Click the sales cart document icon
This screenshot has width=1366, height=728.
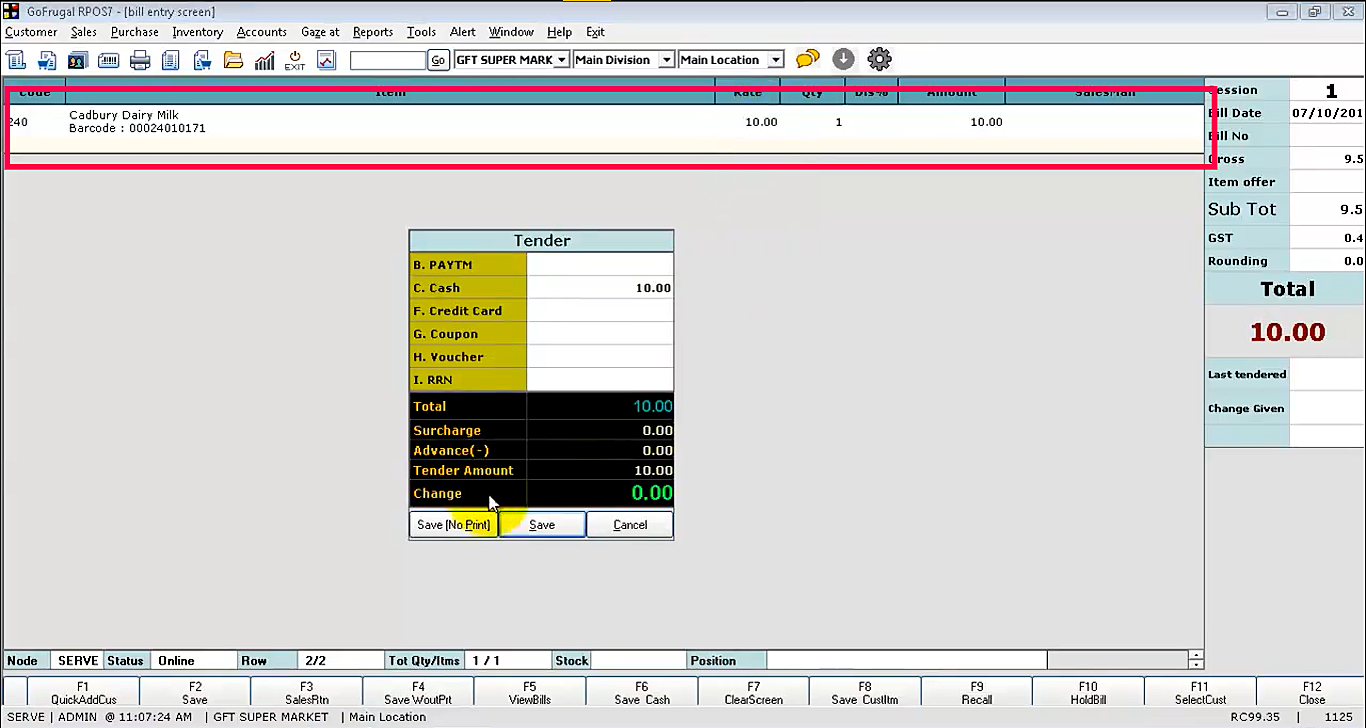[46, 60]
